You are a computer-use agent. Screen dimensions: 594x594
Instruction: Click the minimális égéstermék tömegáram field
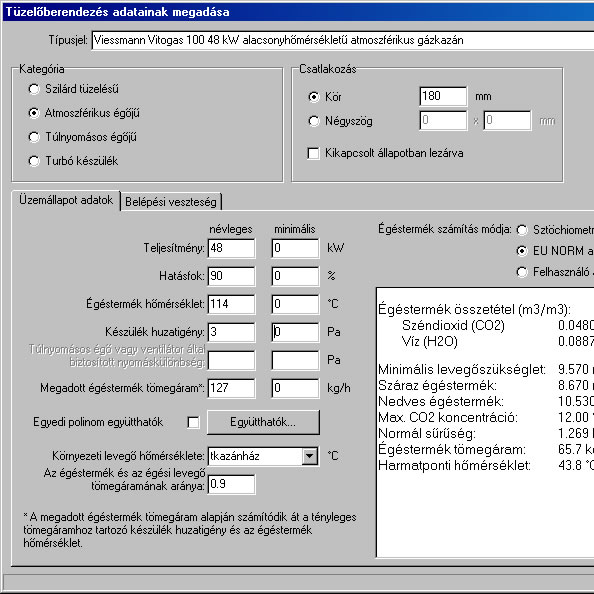coord(295,388)
